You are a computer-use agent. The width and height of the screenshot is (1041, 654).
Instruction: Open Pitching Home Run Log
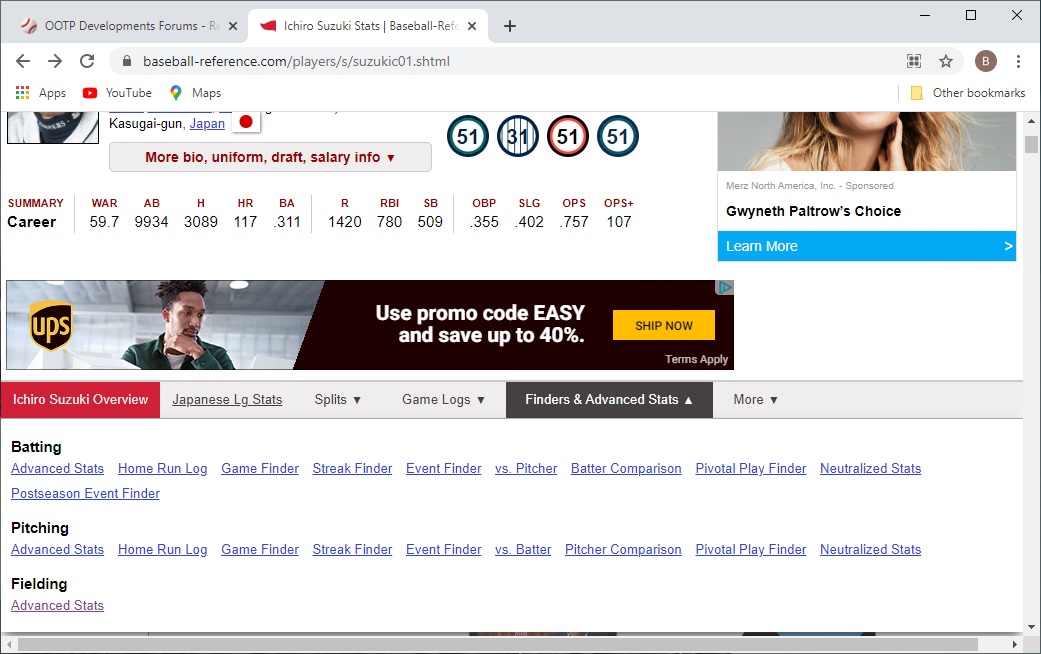click(x=163, y=550)
